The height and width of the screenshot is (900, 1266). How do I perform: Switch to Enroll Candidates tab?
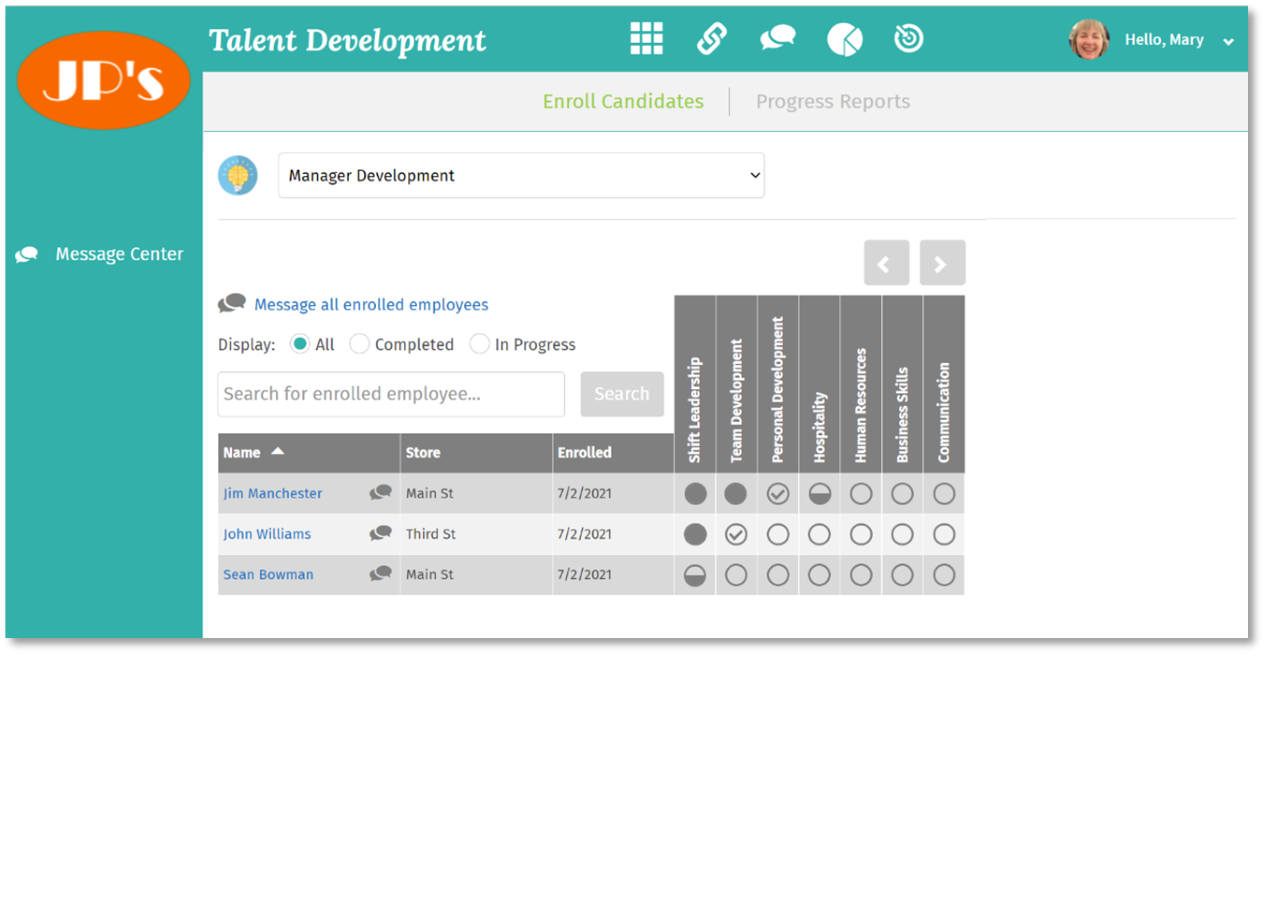pyautogui.click(x=623, y=101)
